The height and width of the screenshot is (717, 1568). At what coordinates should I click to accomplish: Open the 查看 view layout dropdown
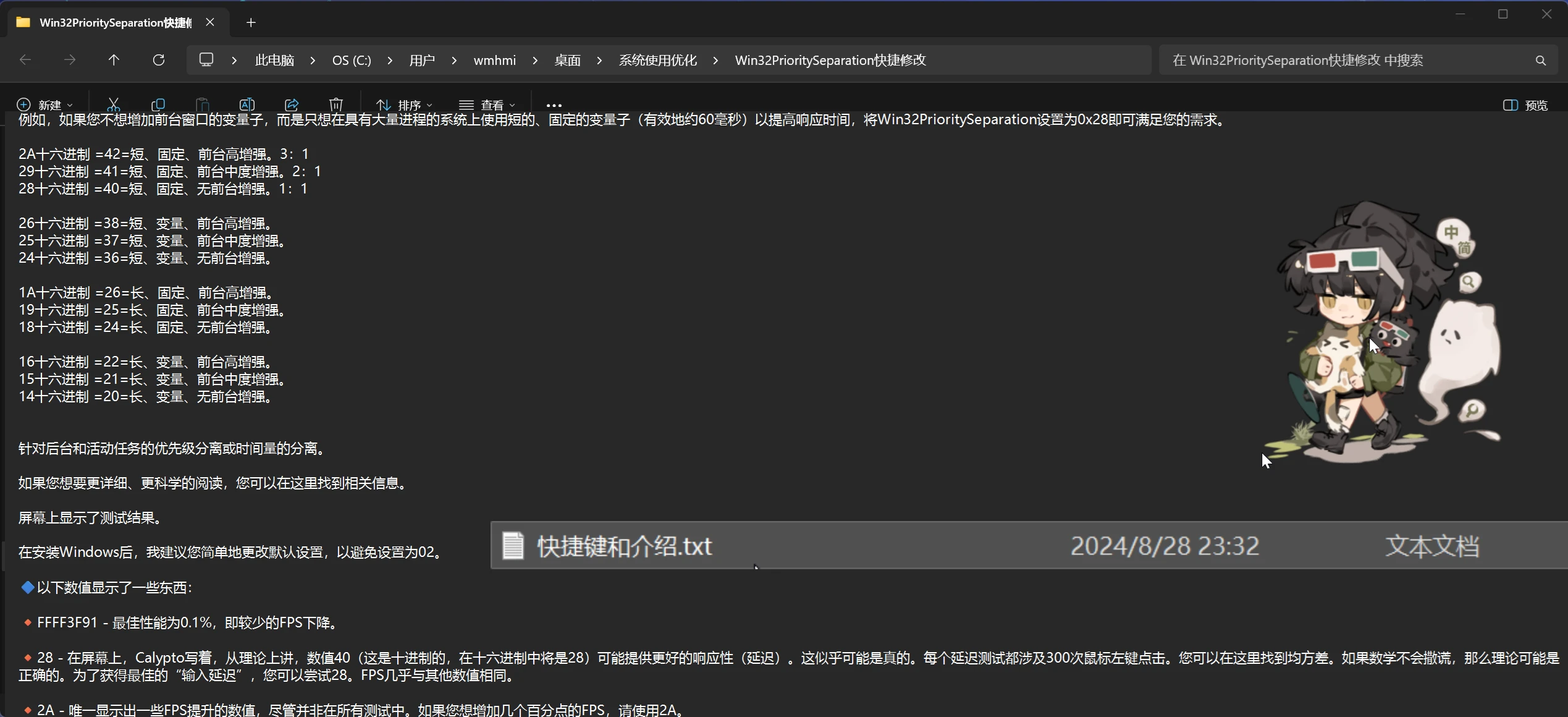(488, 104)
